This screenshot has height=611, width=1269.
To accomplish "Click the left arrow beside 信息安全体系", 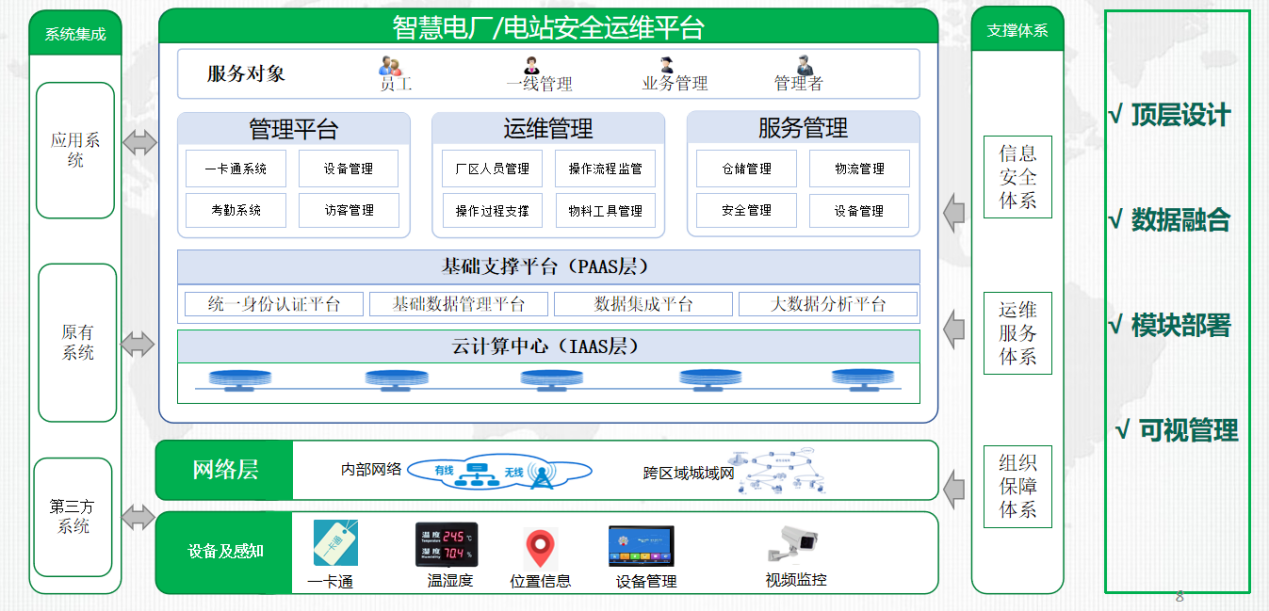I will 954,213.
